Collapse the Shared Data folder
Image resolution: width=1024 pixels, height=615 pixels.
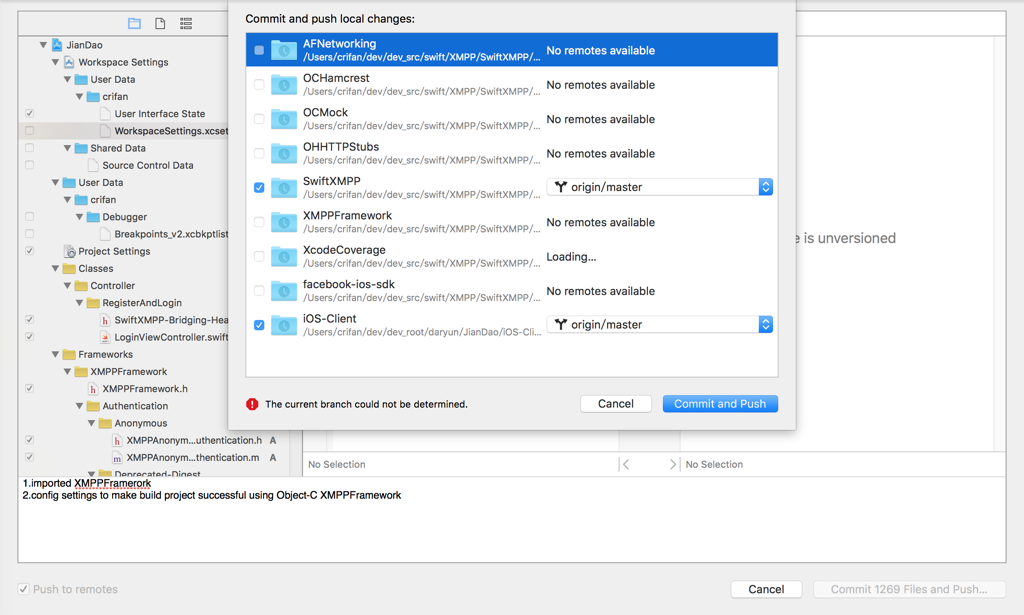click(67, 148)
